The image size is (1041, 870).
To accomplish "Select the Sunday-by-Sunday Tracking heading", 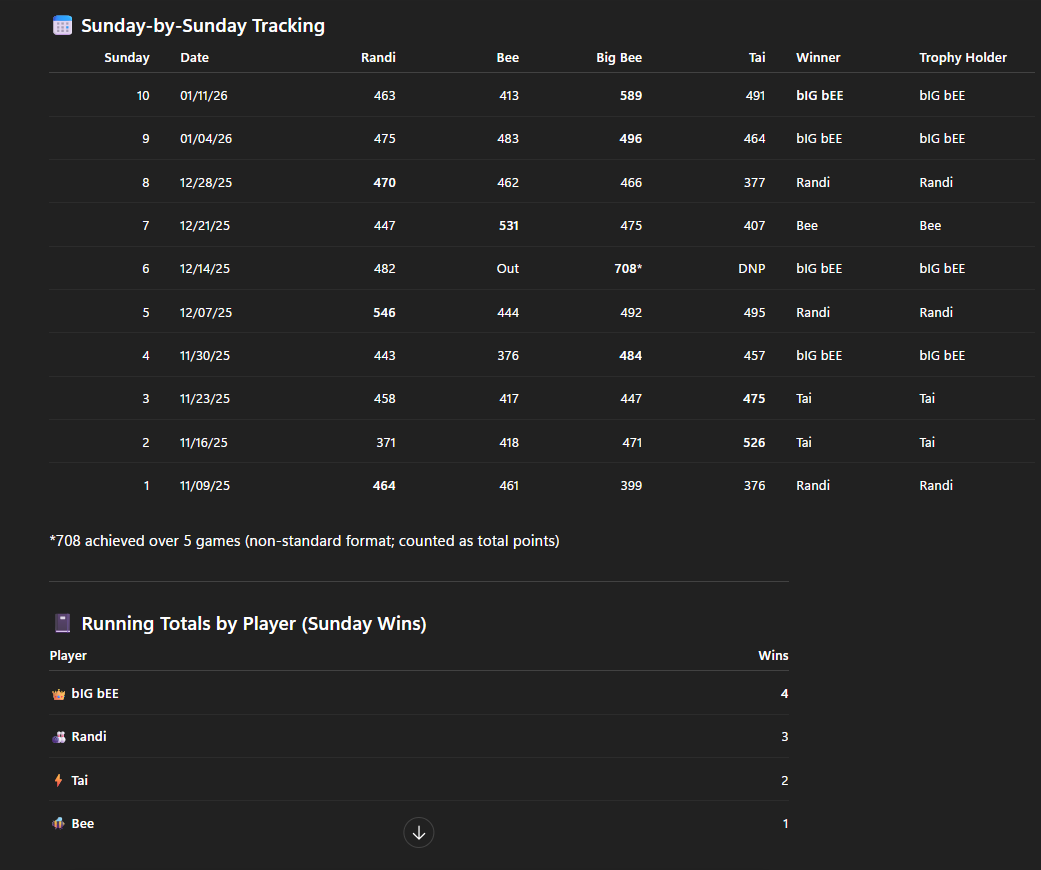I will pos(203,26).
